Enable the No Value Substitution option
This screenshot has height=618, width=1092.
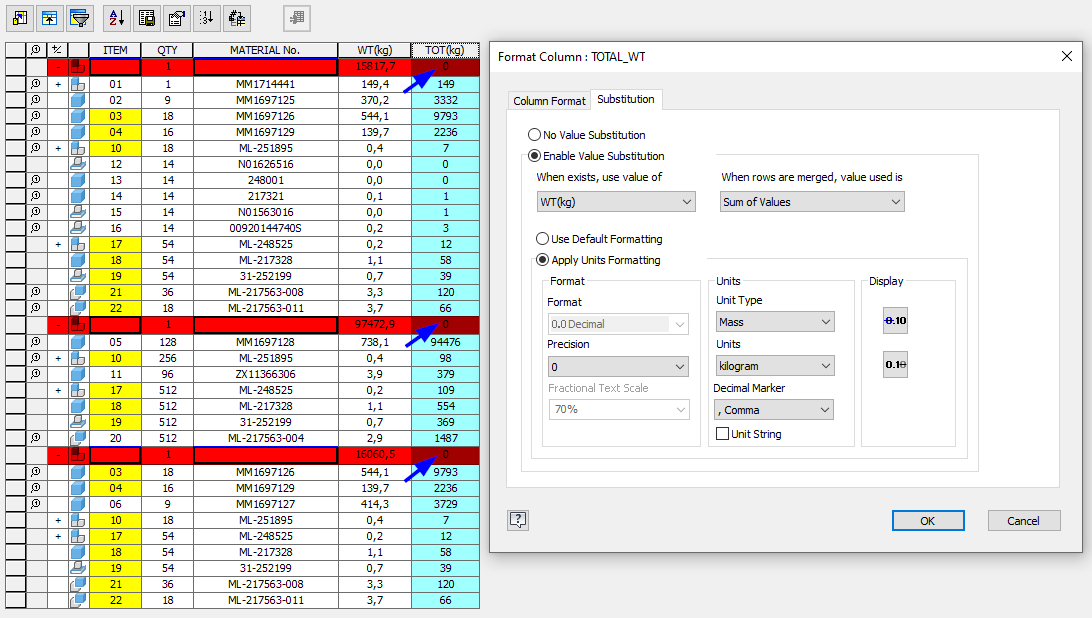[x=537, y=137]
